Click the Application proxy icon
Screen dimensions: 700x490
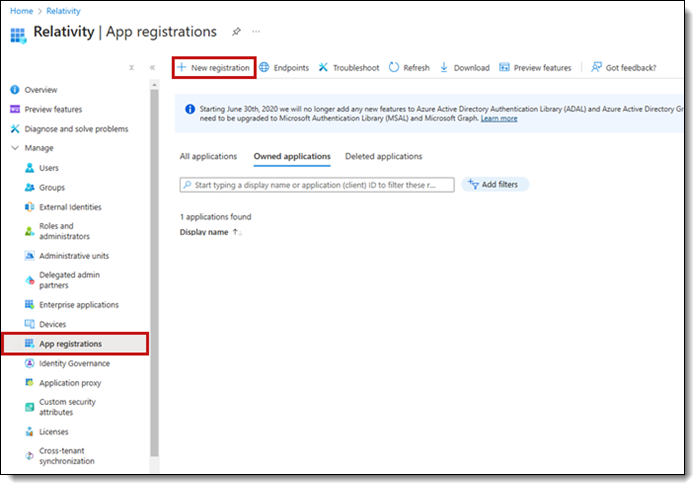[29, 383]
